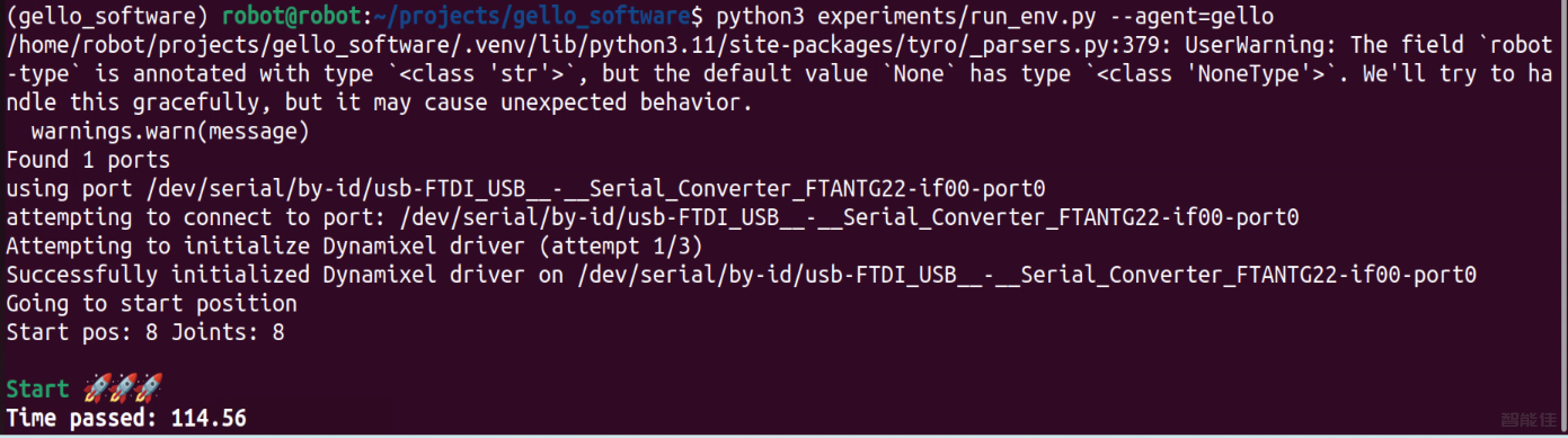Click the green "robot@robot" prompt text
Image resolution: width=1568 pixels, height=438 pixels.
[x=291, y=16]
